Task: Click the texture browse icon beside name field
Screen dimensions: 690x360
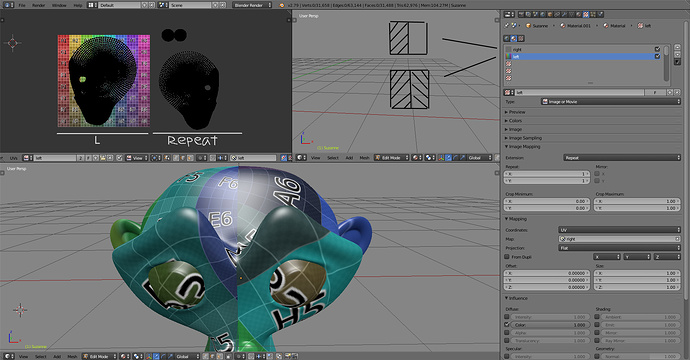Action: [x=508, y=92]
